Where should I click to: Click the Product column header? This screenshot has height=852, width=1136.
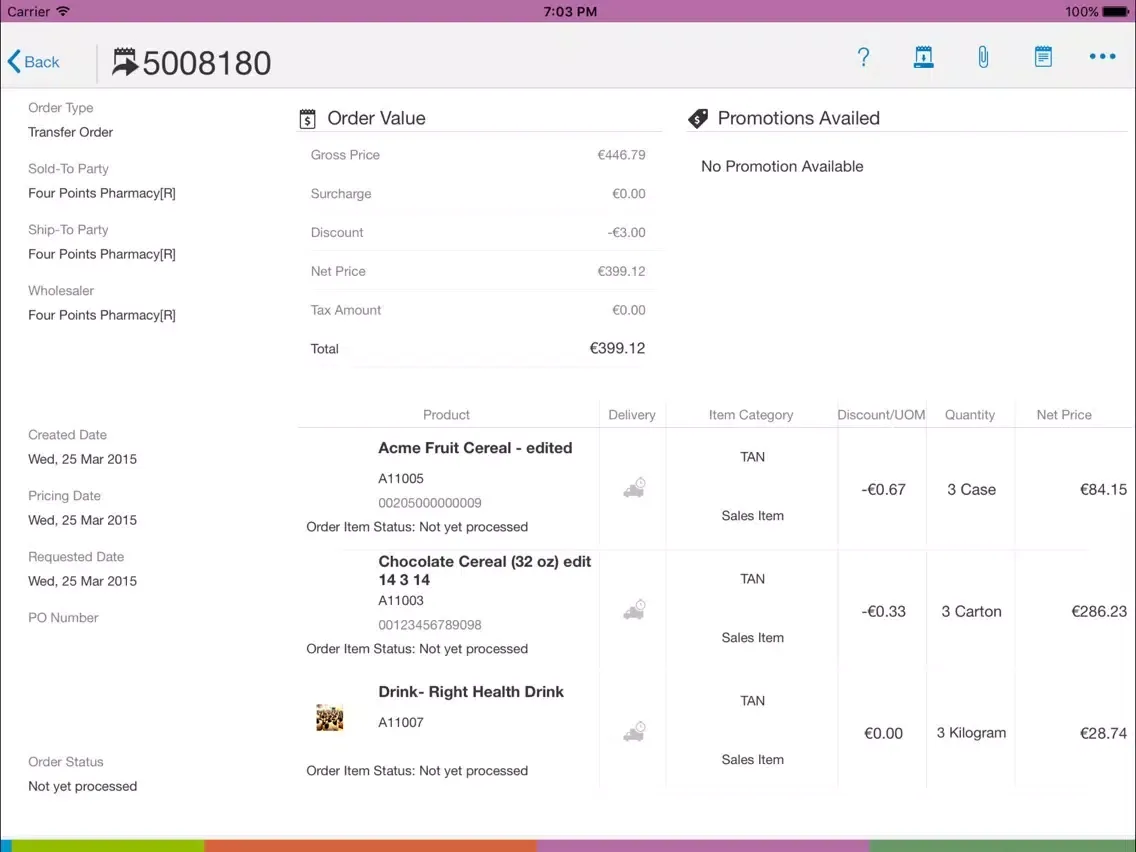click(x=446, y=415)
